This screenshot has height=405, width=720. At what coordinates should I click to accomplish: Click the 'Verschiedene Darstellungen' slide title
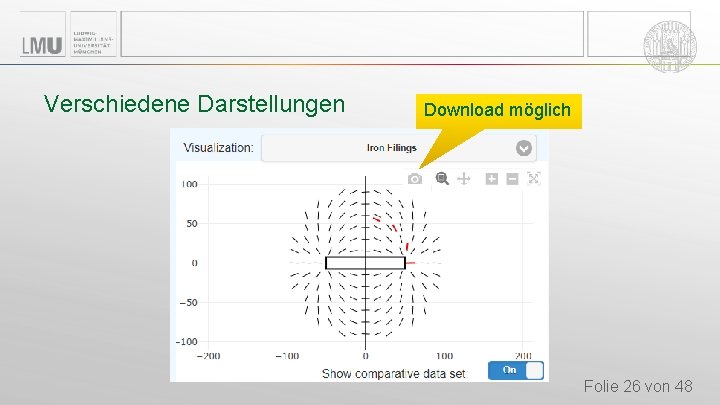(x=194, y=104)
